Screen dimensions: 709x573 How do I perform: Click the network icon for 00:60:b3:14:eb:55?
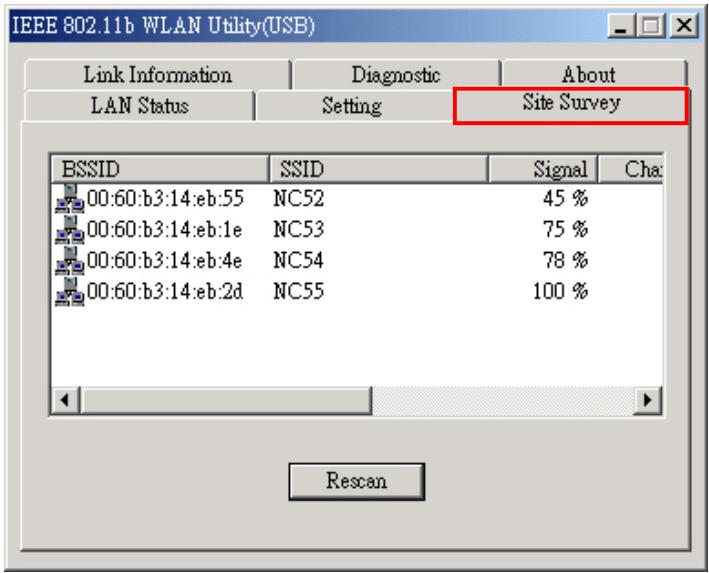[70, 199]
